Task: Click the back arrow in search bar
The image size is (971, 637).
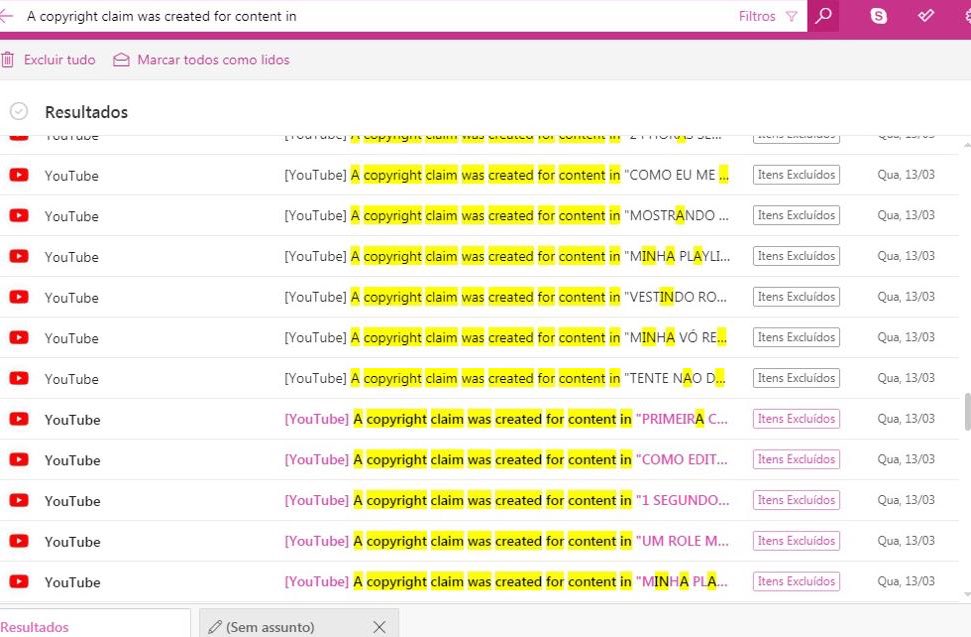Action: pos(6,16)
